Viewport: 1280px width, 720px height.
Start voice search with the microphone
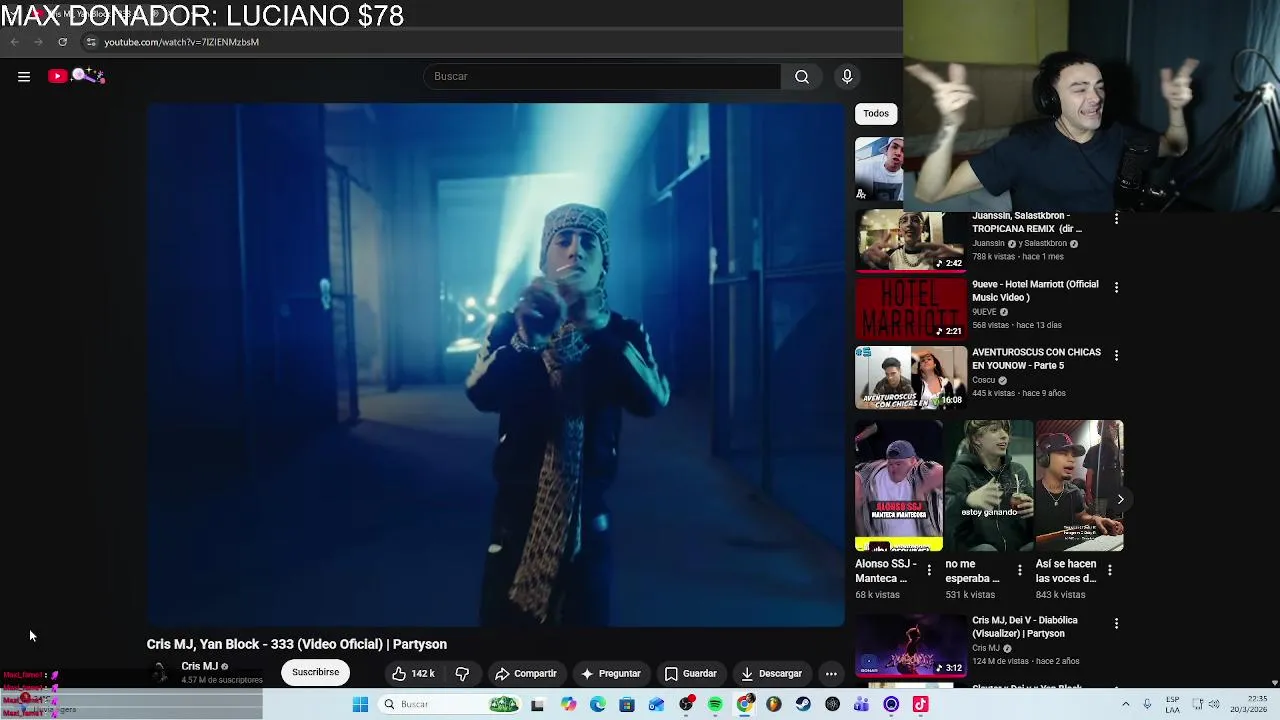pyautogui.click(x=847, y=76)
